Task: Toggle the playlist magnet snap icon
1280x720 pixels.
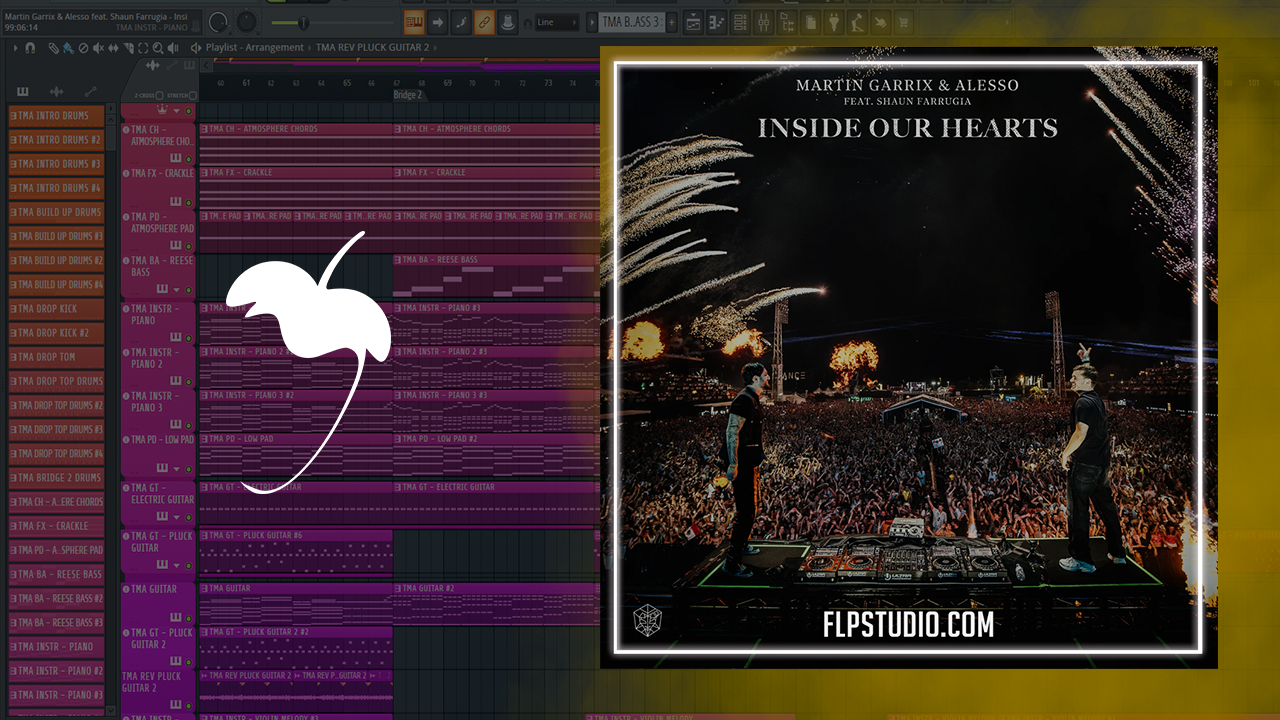Action: point(30,48)
